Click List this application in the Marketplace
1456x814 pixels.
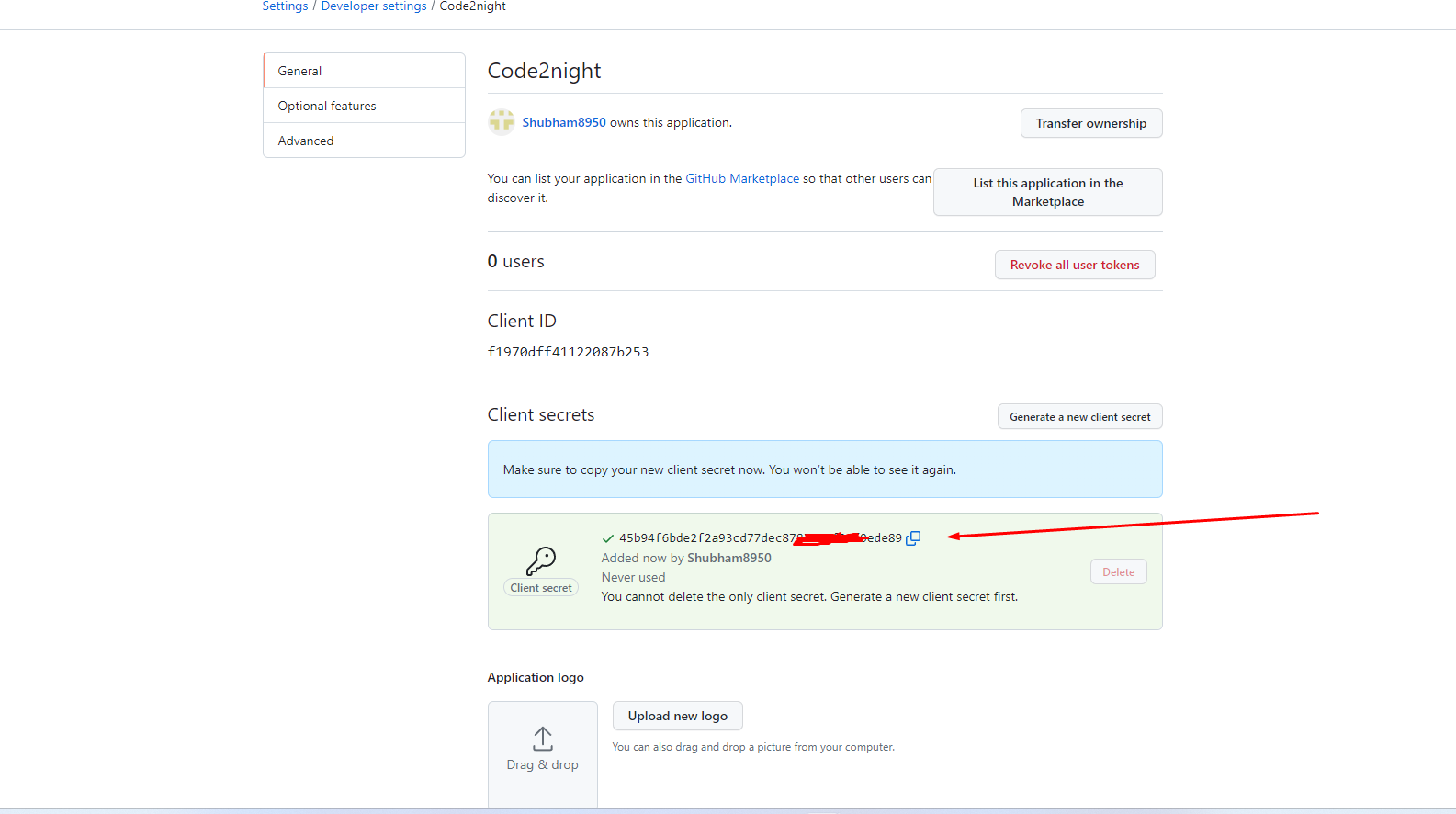[1048, 192]
